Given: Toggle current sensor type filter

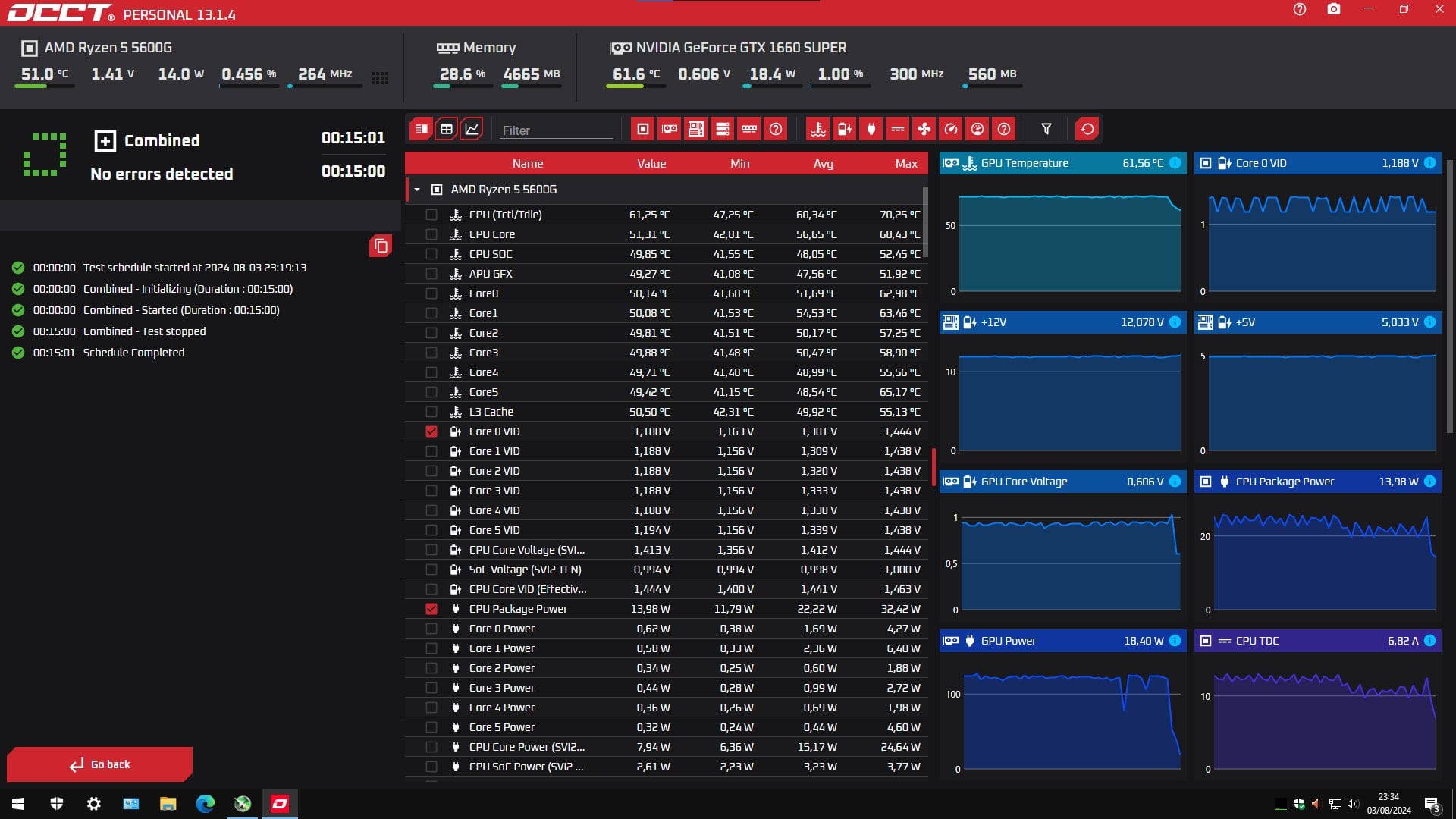Looking at the screenshot, I should click(x=898, y=129).
